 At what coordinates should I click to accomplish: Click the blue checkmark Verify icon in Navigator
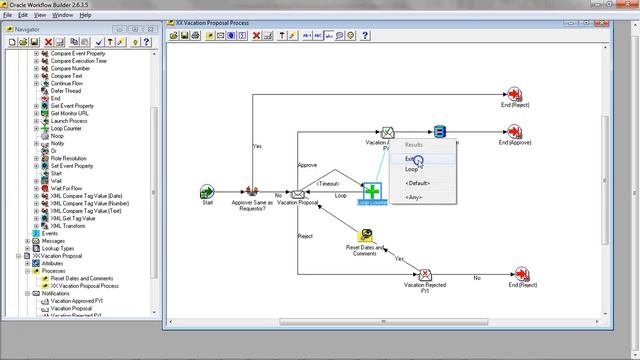coord(99,42)
